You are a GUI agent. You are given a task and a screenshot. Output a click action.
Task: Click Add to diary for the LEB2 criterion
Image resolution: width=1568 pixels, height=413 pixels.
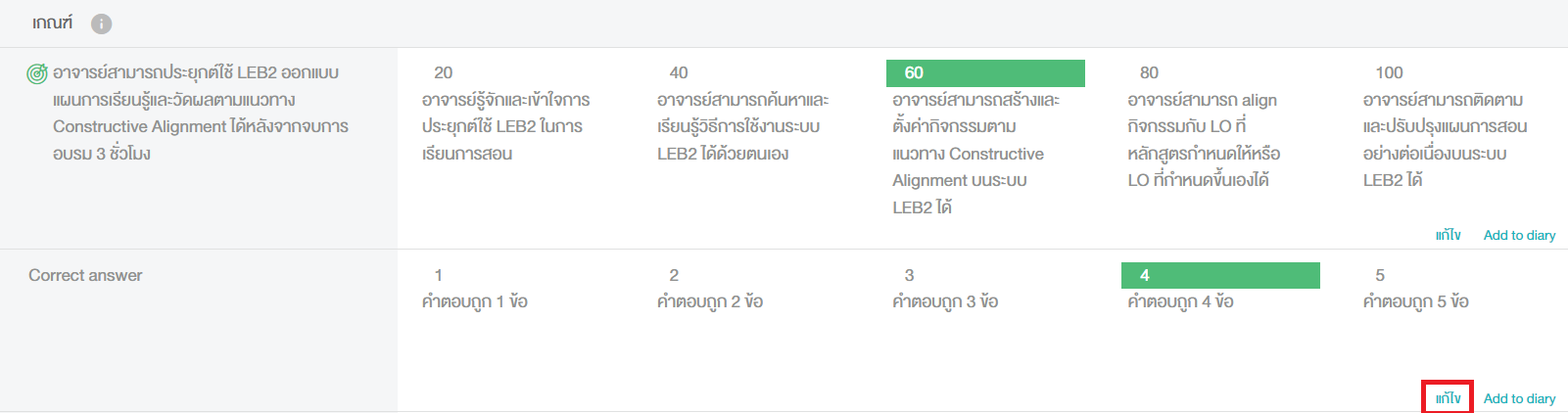1519,235
